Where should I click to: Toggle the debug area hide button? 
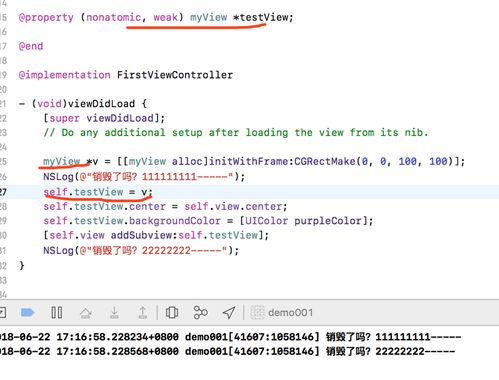[x=3, y=313]
